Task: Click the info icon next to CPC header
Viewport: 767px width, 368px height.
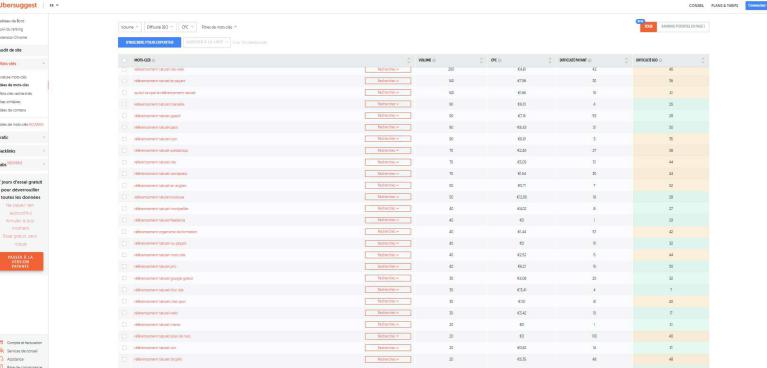Action: coord(499,60)
